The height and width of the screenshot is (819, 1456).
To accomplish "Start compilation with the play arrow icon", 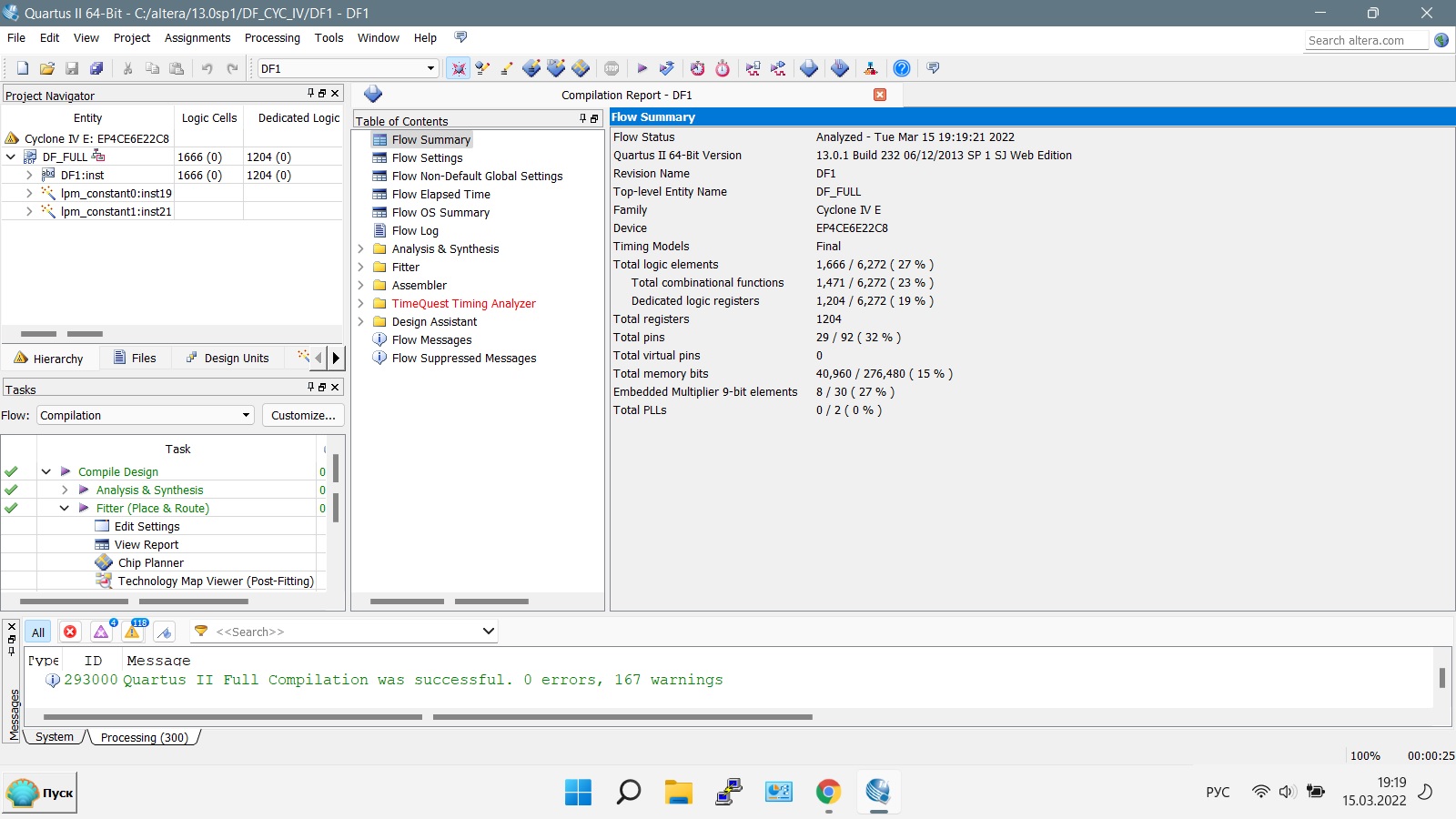I will [x=642, y=68].
